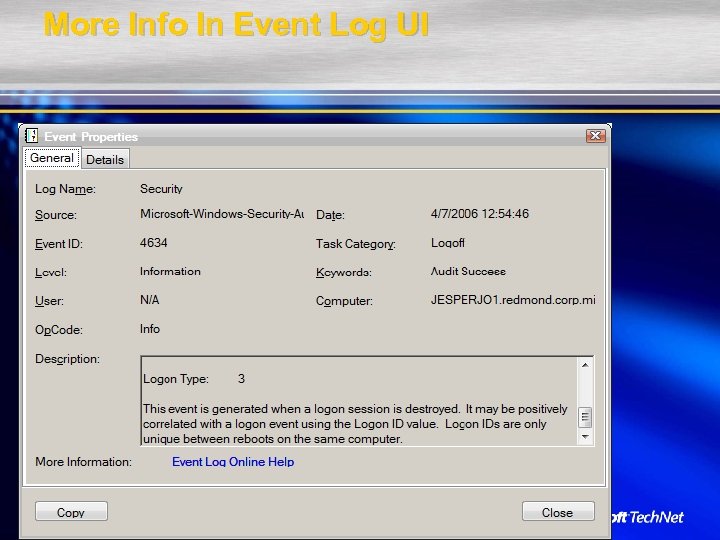Click the 'Logon Type: 3' line in description

tap(194, 379)
